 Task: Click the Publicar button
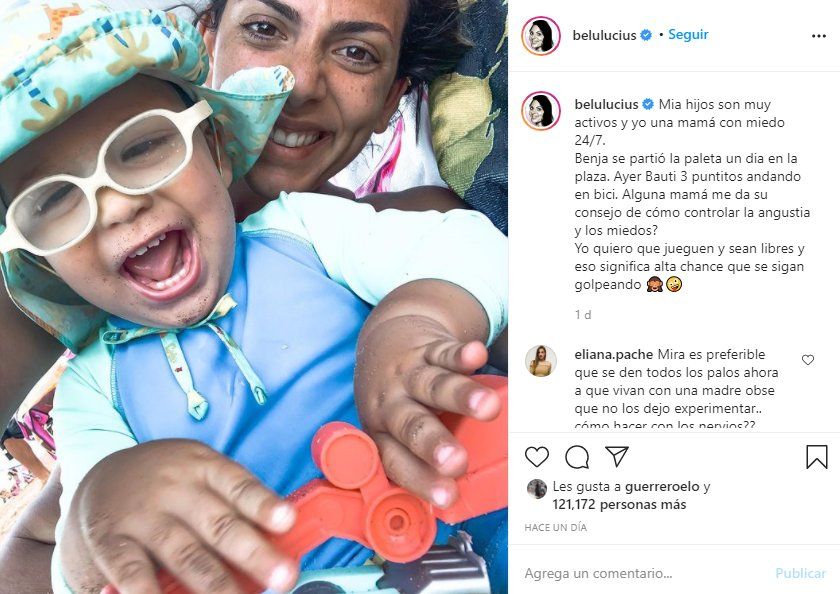pyautogui.click(x=800, y=573)
